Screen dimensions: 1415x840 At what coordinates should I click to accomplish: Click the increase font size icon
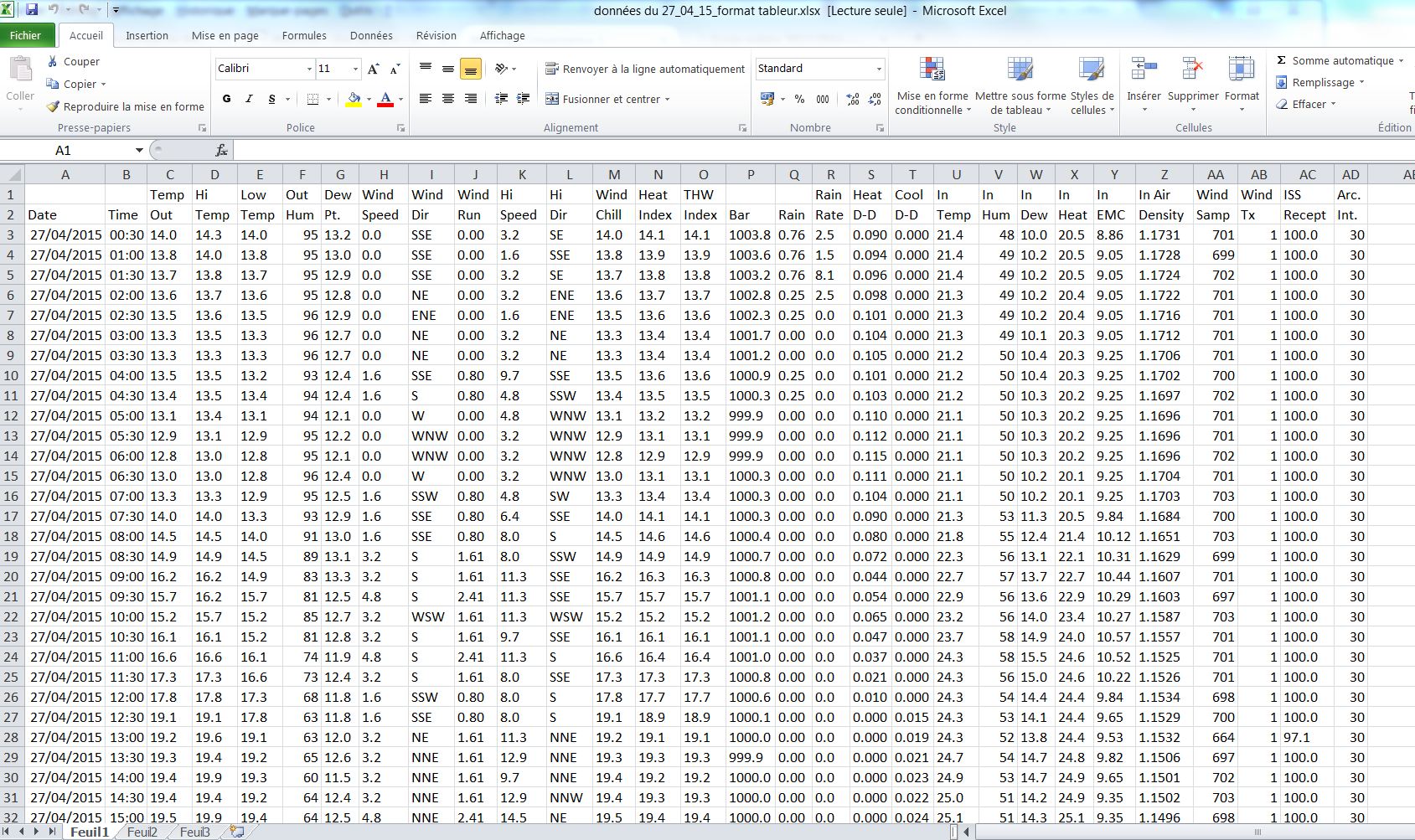374,69
